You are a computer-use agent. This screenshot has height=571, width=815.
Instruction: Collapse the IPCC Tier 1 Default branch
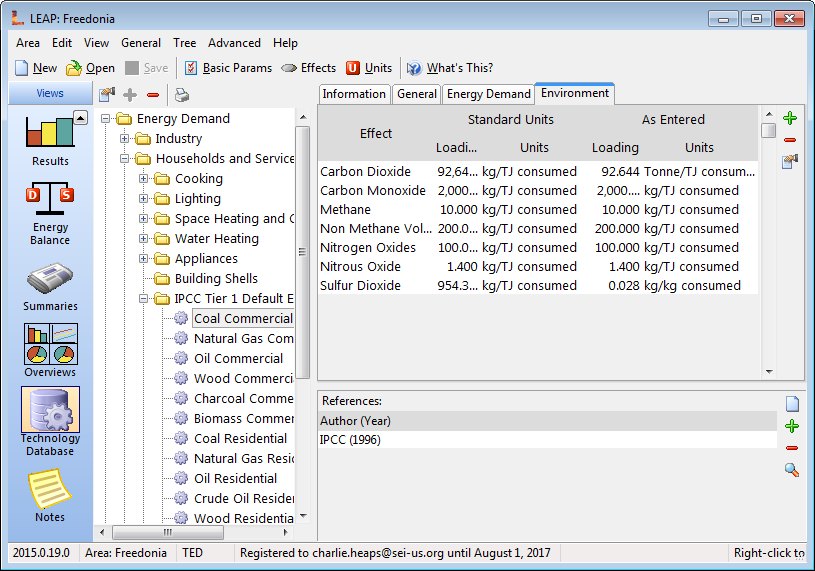(143, 298)
